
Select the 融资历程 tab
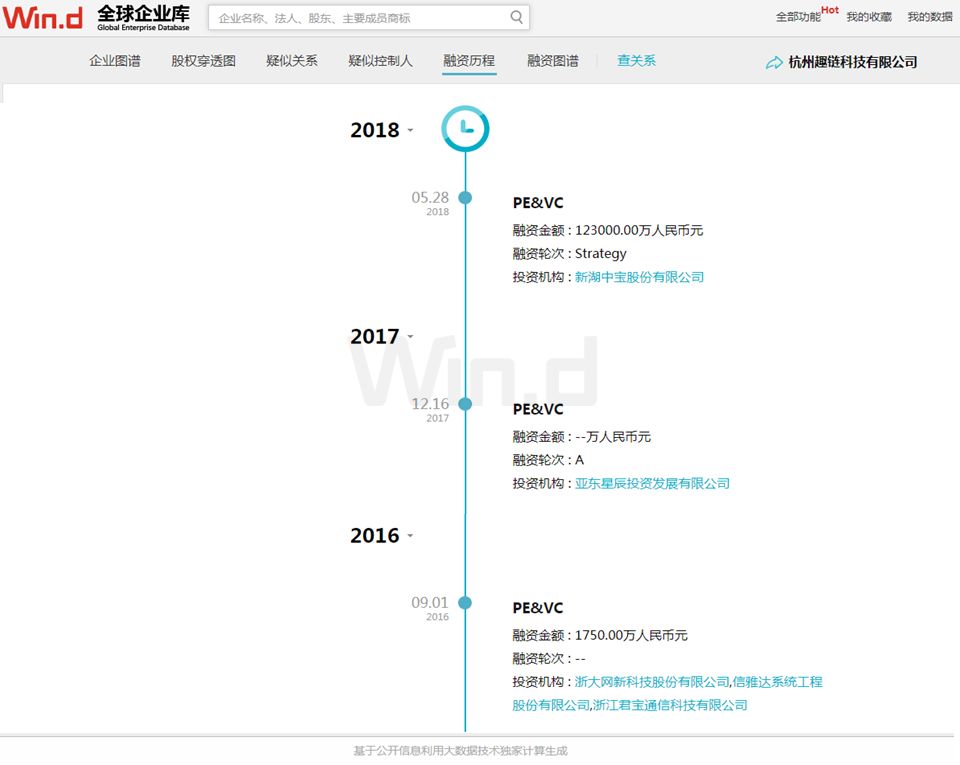[469, 61]
